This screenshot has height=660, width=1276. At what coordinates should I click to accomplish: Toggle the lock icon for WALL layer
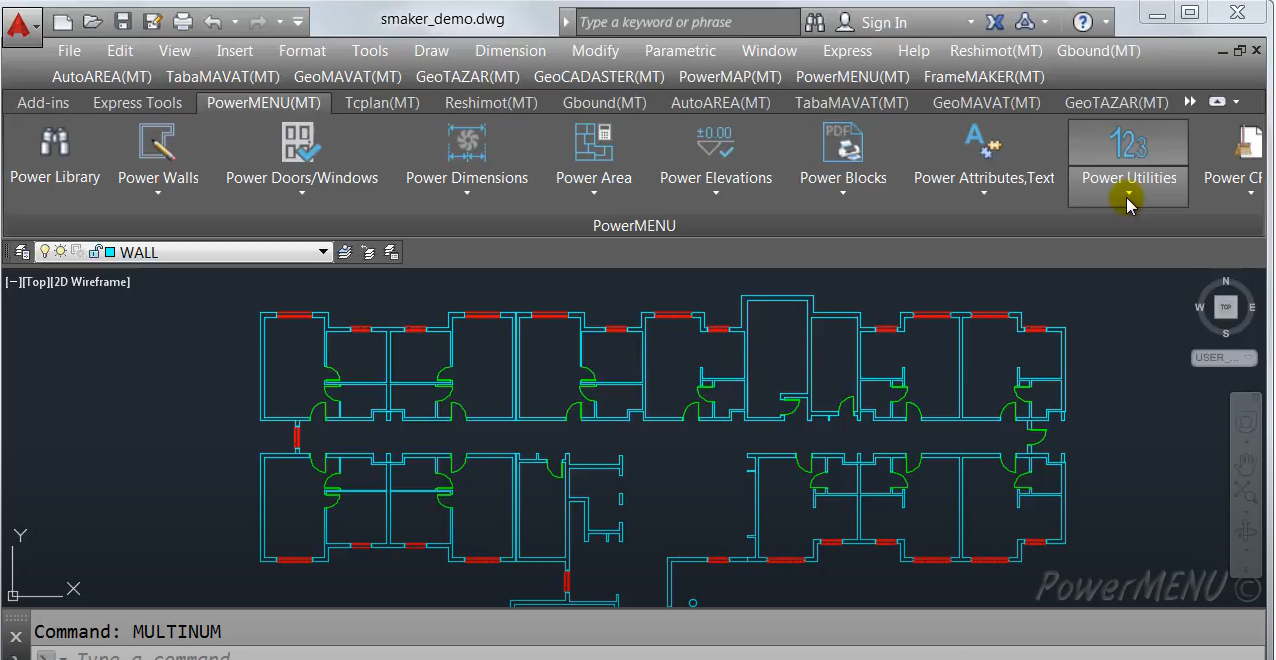96,252
